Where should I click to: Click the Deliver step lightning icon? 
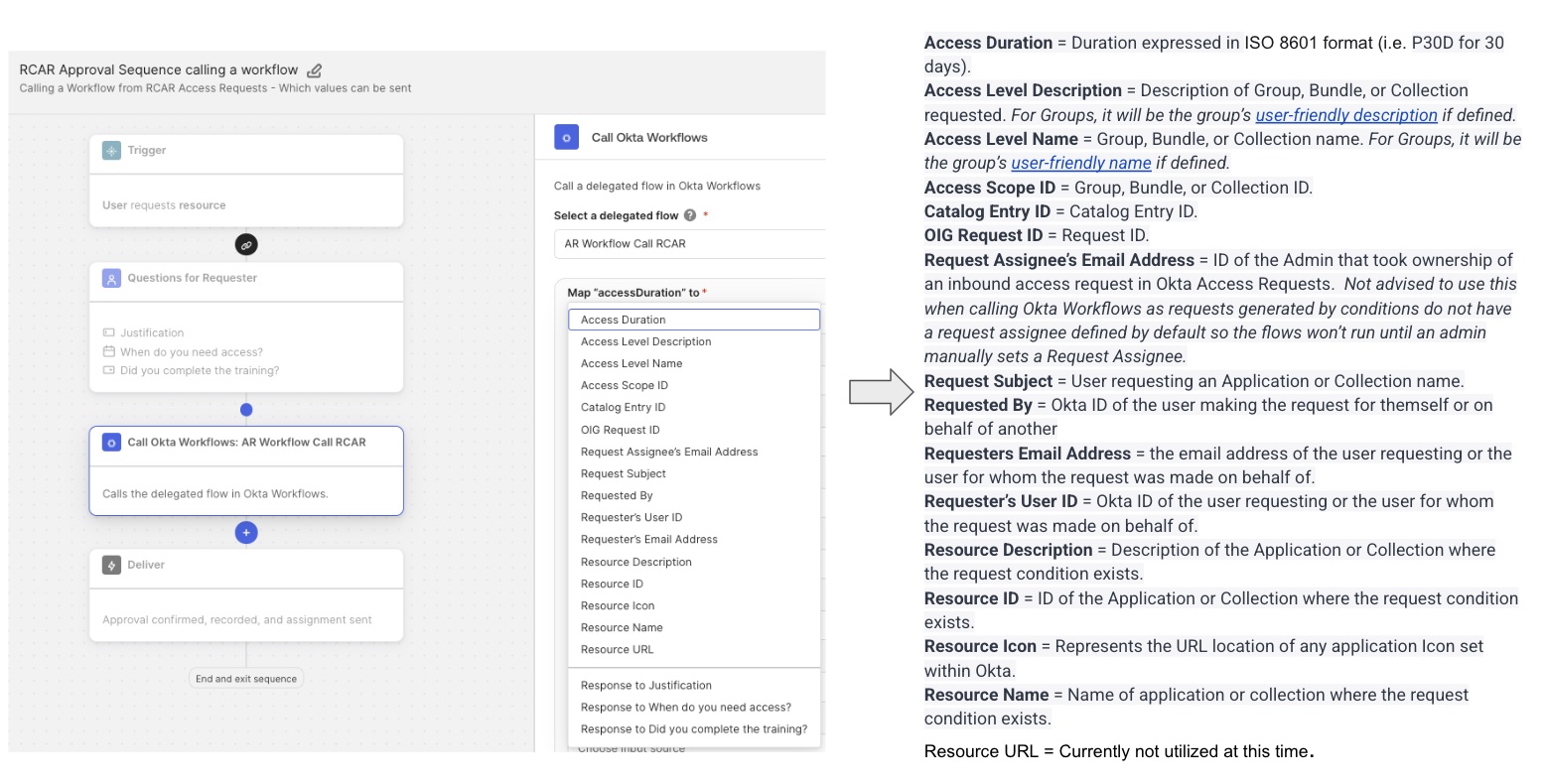click(111, 565)
